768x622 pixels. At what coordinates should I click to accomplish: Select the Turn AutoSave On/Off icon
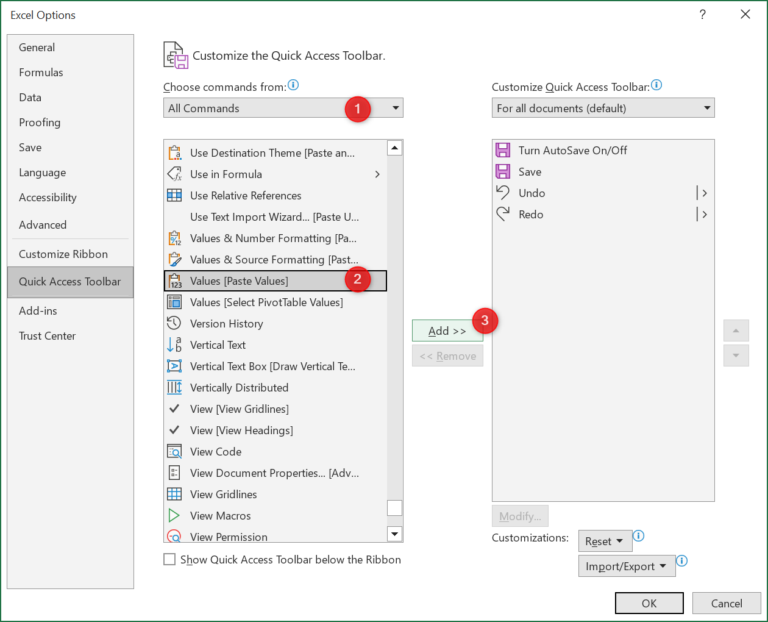(503, 150)
